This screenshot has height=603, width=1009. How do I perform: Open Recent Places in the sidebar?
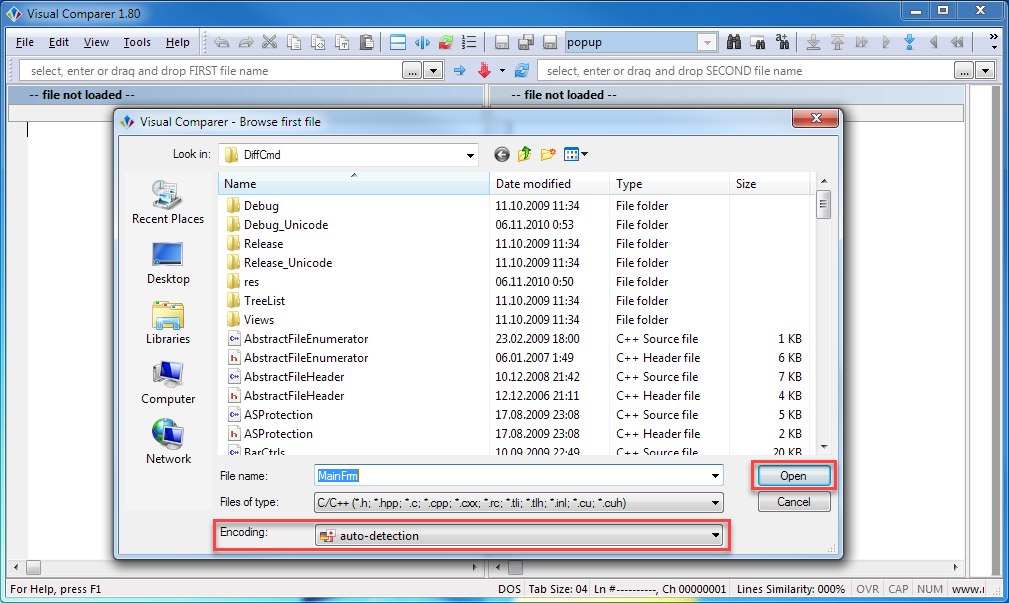click(167, 203)
